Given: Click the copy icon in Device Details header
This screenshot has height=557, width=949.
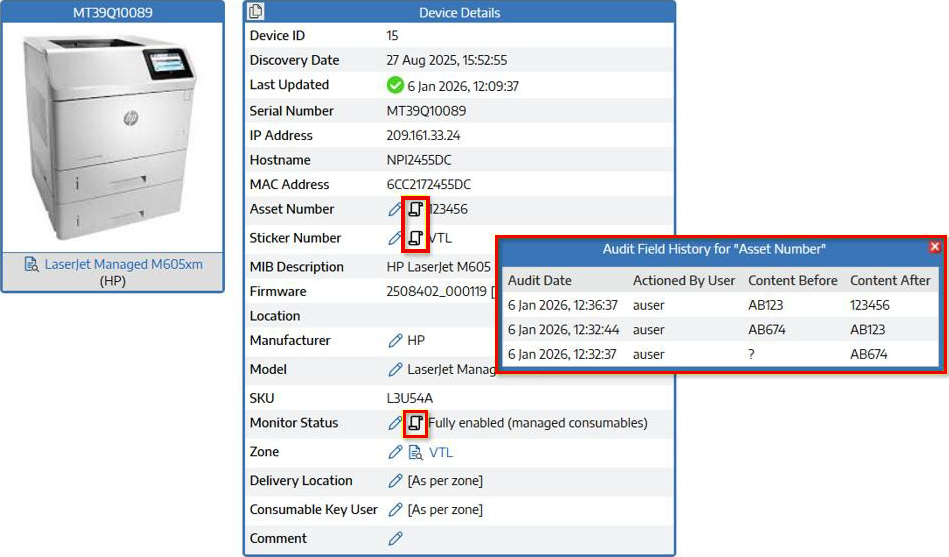Looking at the screenshot, I should click(x=256, y=12).
